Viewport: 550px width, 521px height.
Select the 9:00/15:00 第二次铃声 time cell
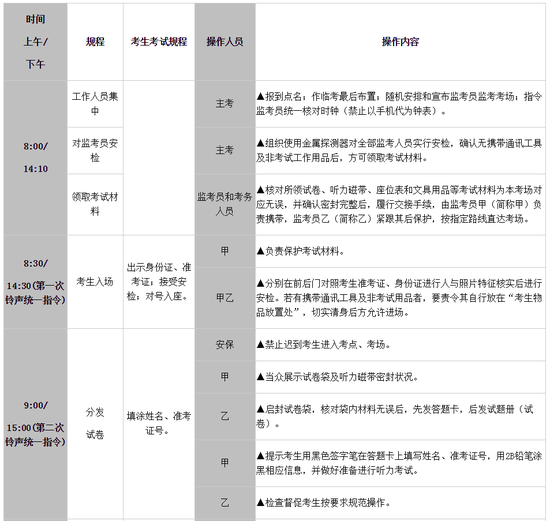click(x=35, y=424)
